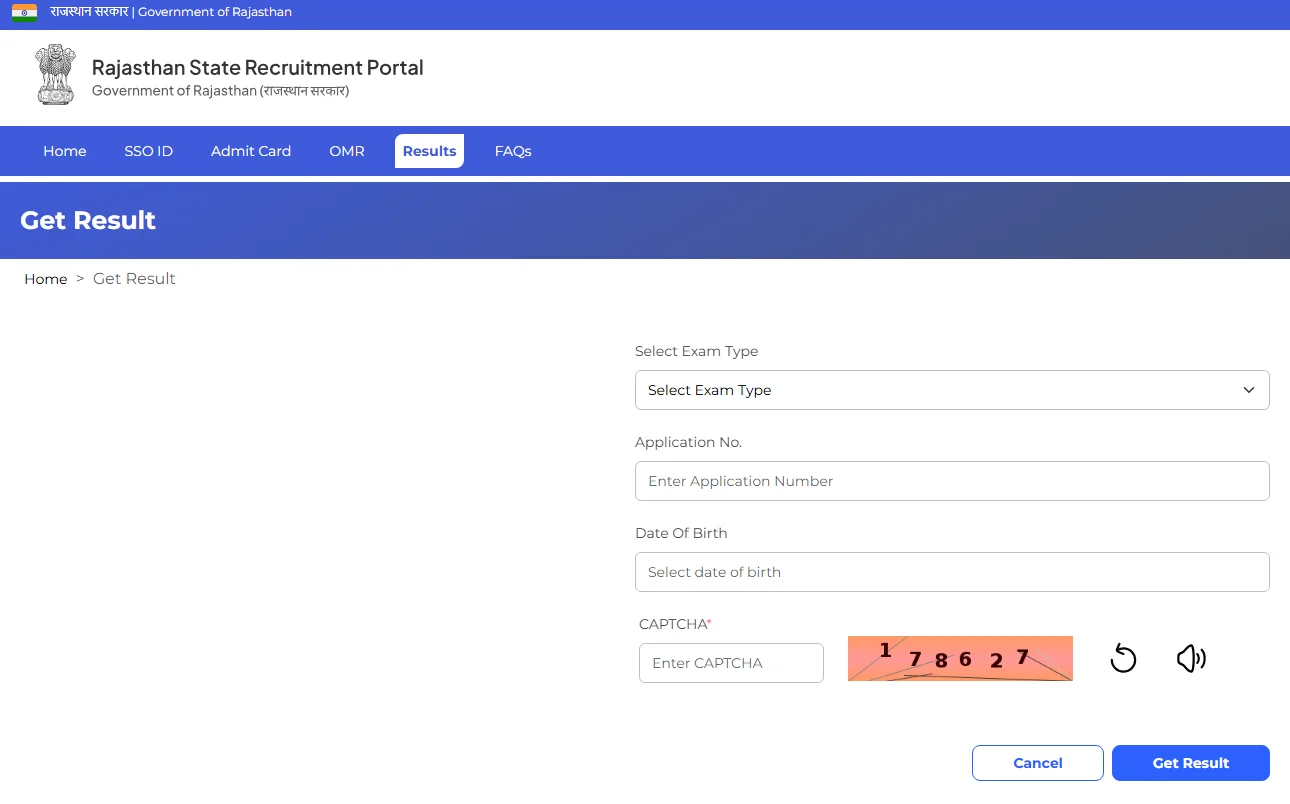
Task: Expand the Select Exam Type dropdown
Action: coord(952,390)
